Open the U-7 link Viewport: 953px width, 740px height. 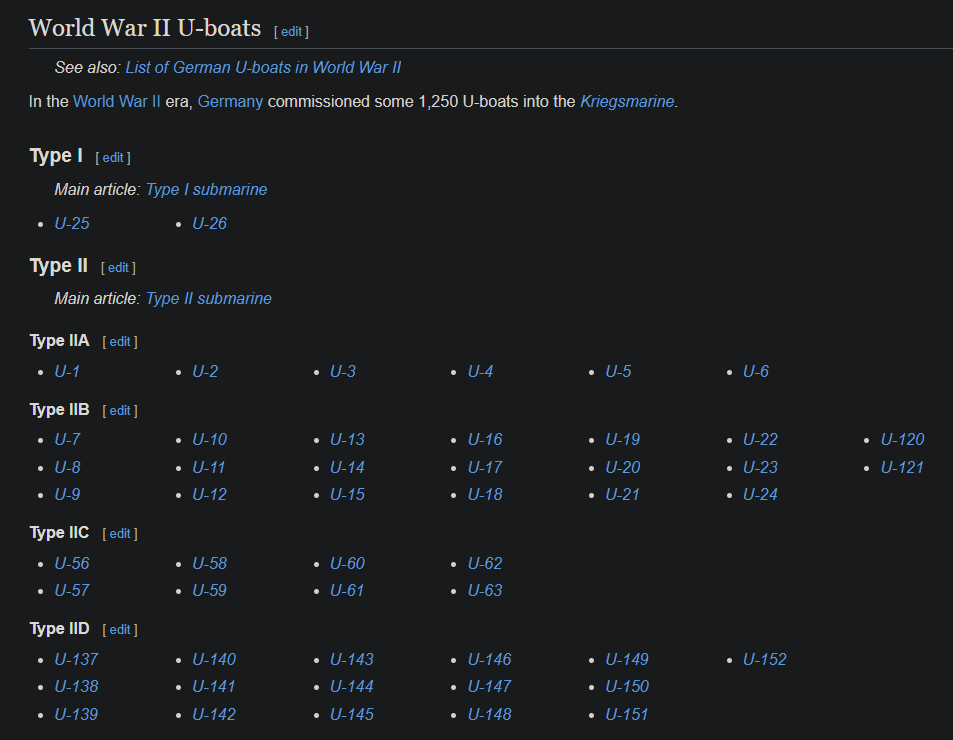point(67,440)
